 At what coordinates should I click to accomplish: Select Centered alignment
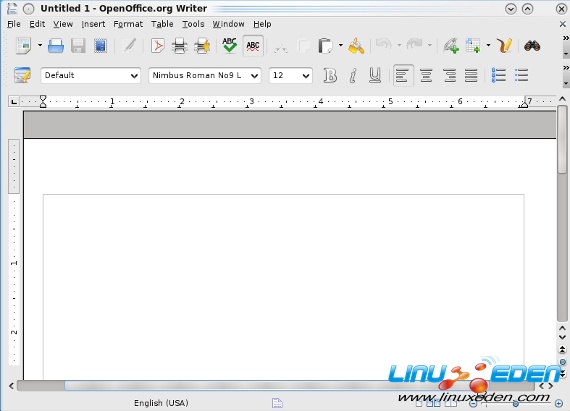coord(426,76)
